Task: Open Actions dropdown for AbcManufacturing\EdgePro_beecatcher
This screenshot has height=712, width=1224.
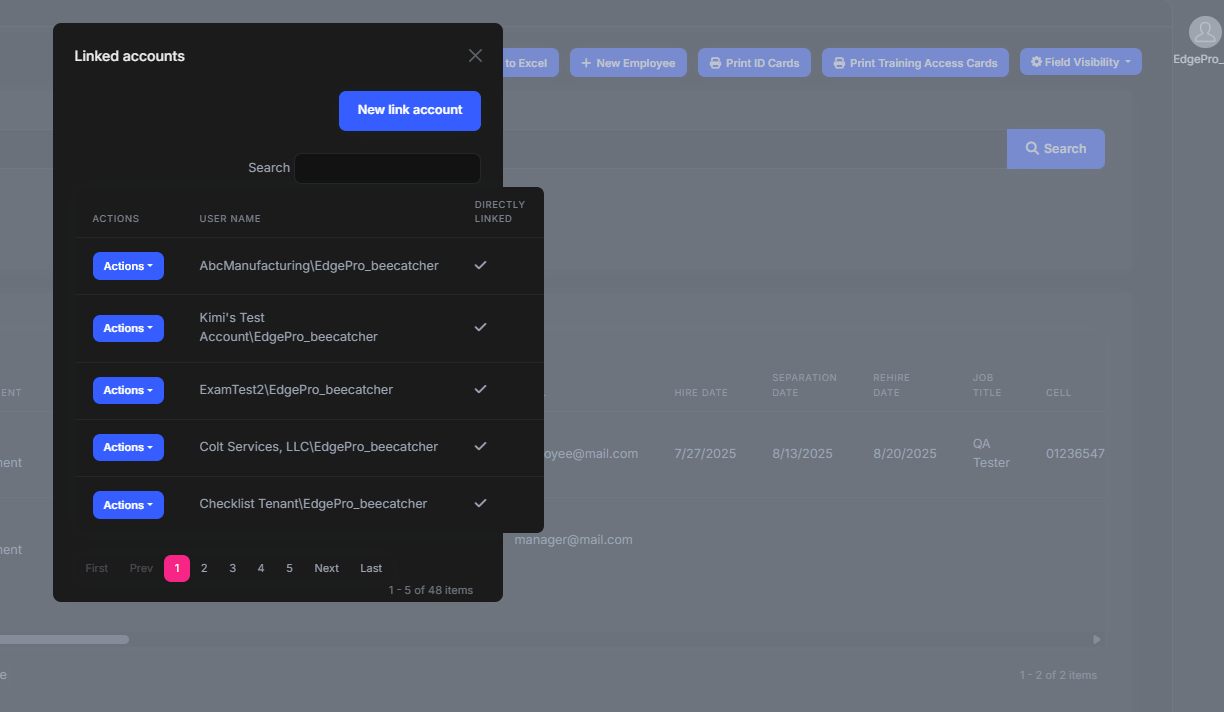Action: coord(128,266)
